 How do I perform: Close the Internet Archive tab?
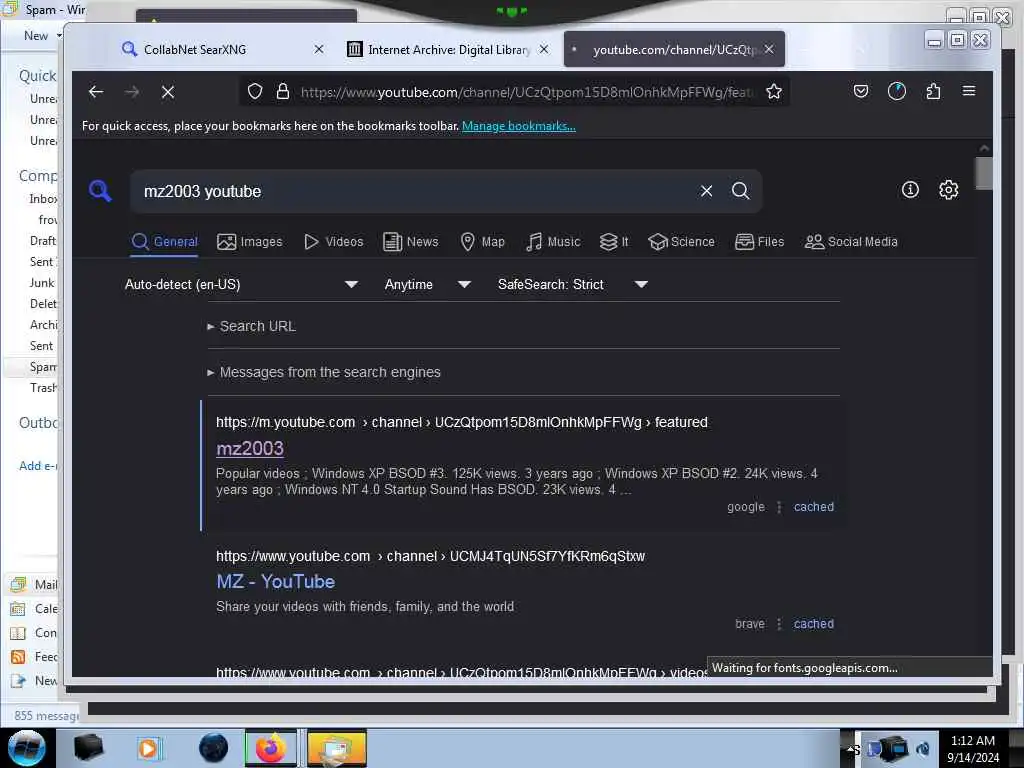coord(543,49)
